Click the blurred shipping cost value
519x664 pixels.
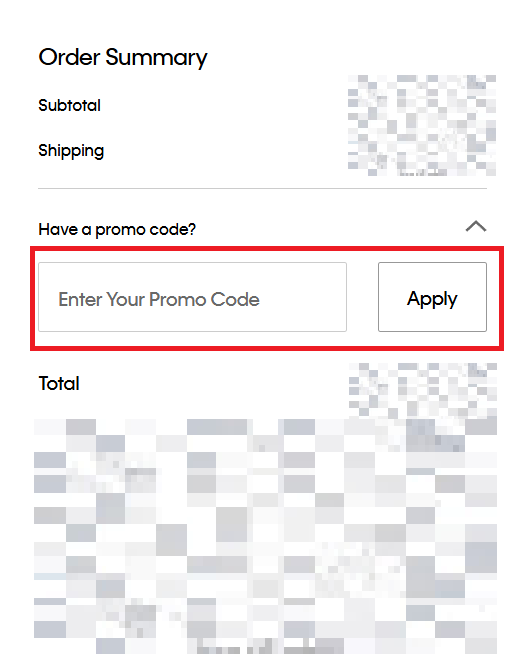tap(422, 152)
